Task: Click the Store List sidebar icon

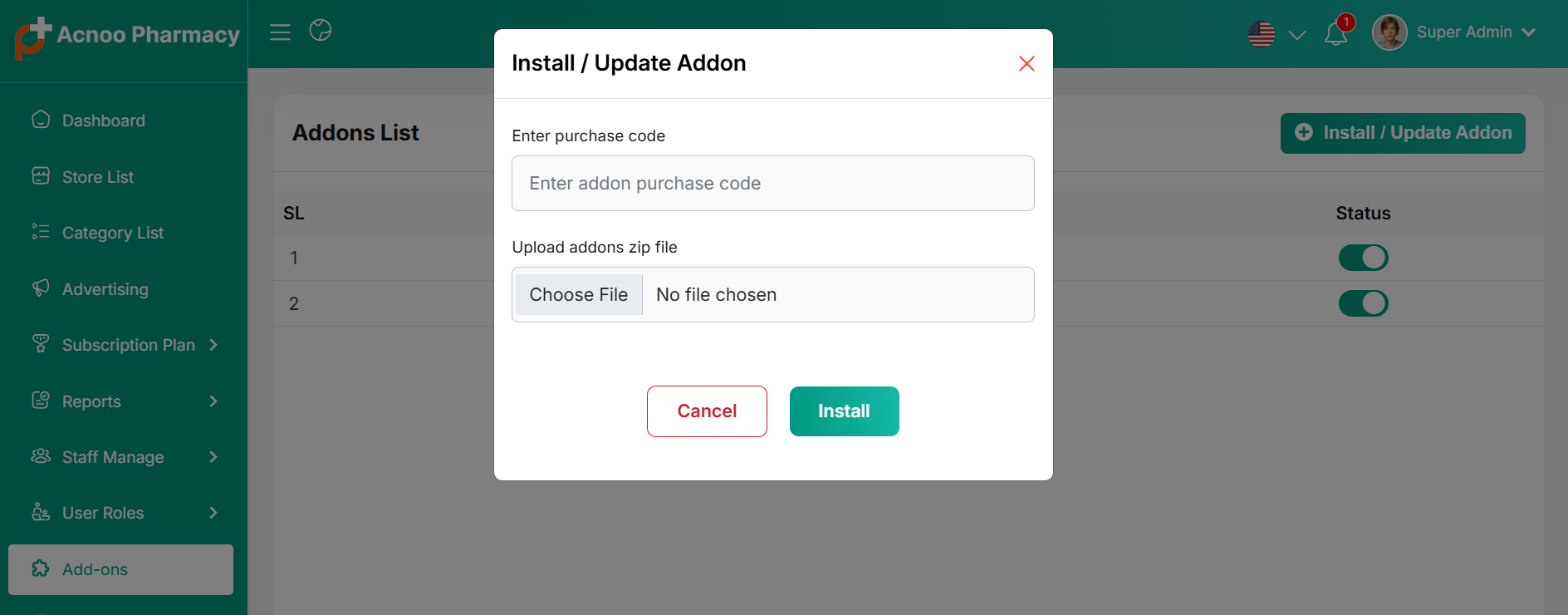Action: pyautogui.click(x=41, y=176)
